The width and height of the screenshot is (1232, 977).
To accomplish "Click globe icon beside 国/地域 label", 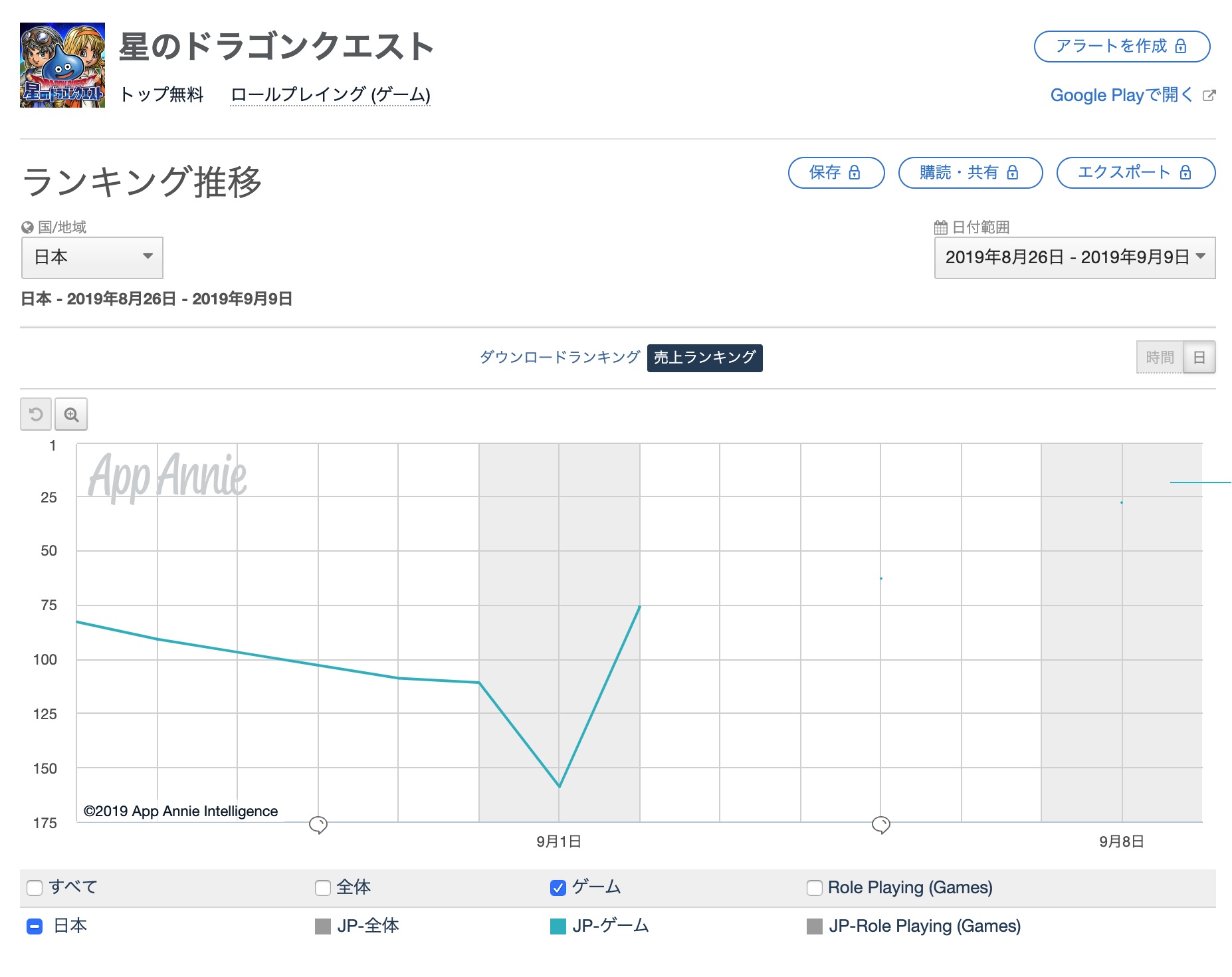I will point(28,227).
